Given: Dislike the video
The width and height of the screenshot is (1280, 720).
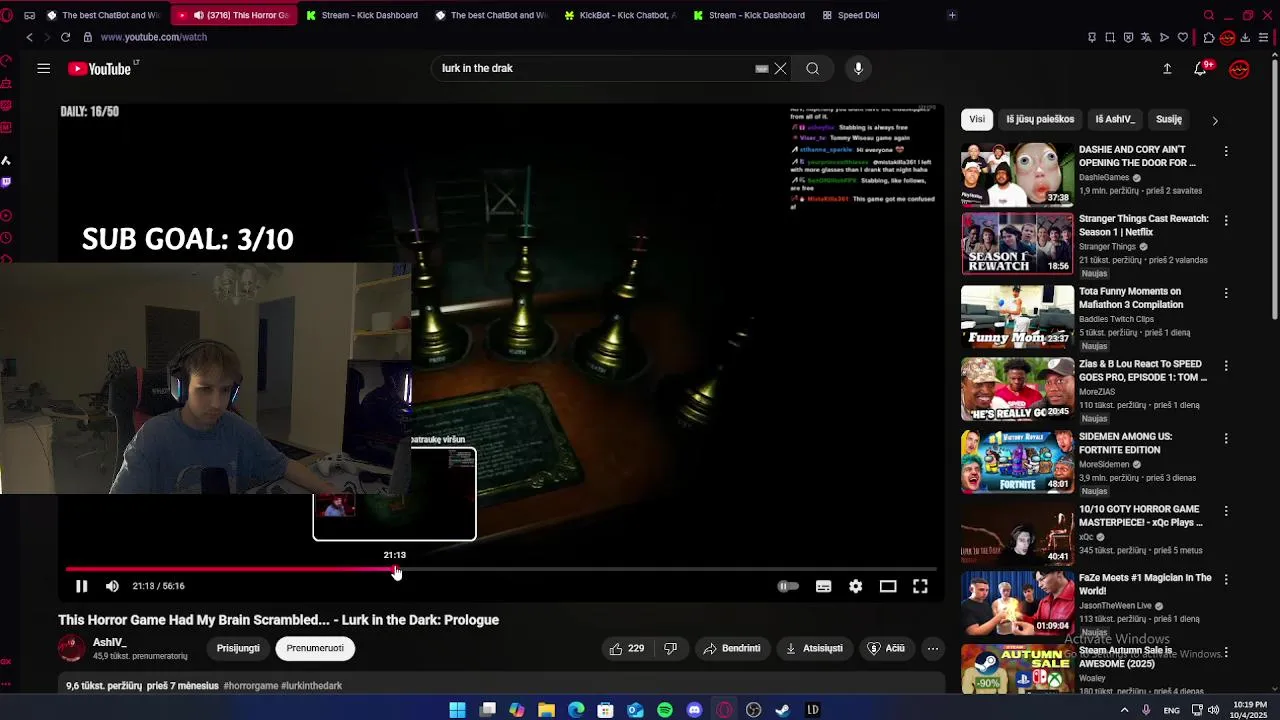Looking at the screenshot, I should coord(670,648).
